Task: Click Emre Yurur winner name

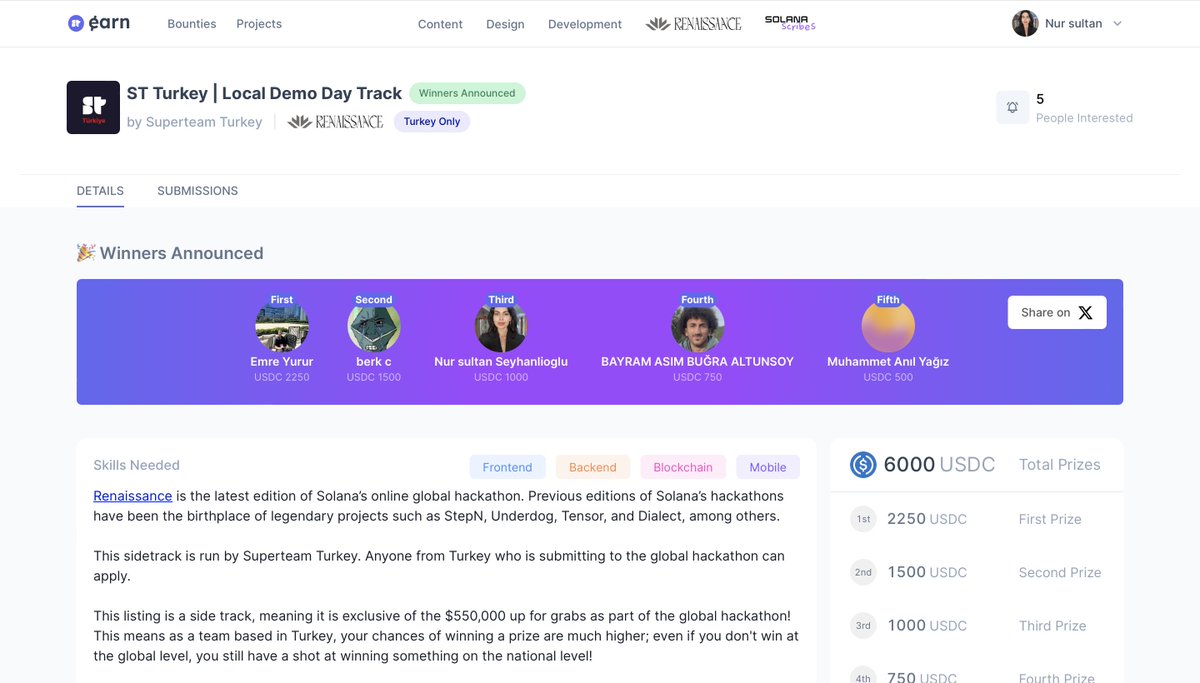Action: pyautogui.click(x=282, y=362)
